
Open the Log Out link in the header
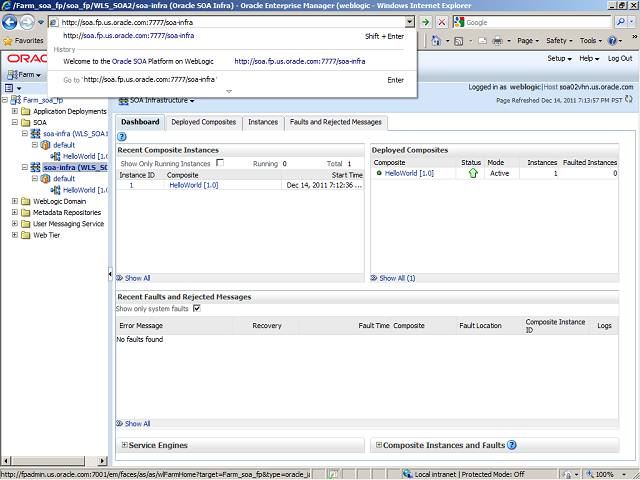(x=618, y=59)
